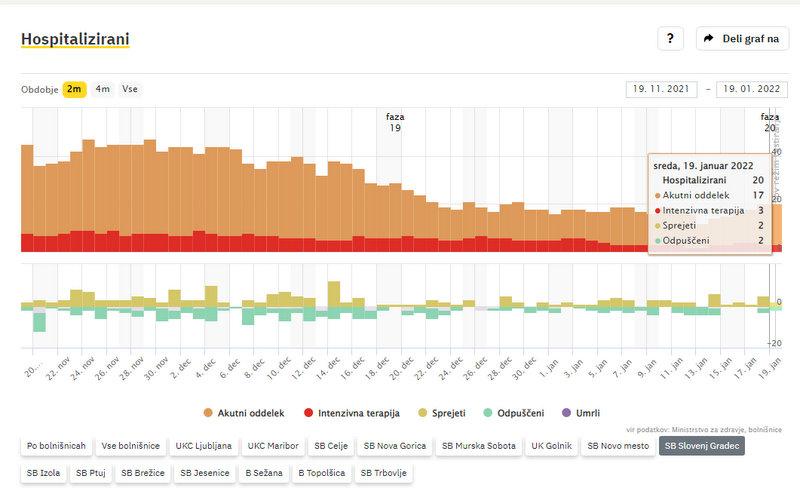Click the Hospitalizirani heading link
This screenshot has width=800, height=488.
point(75,39)
